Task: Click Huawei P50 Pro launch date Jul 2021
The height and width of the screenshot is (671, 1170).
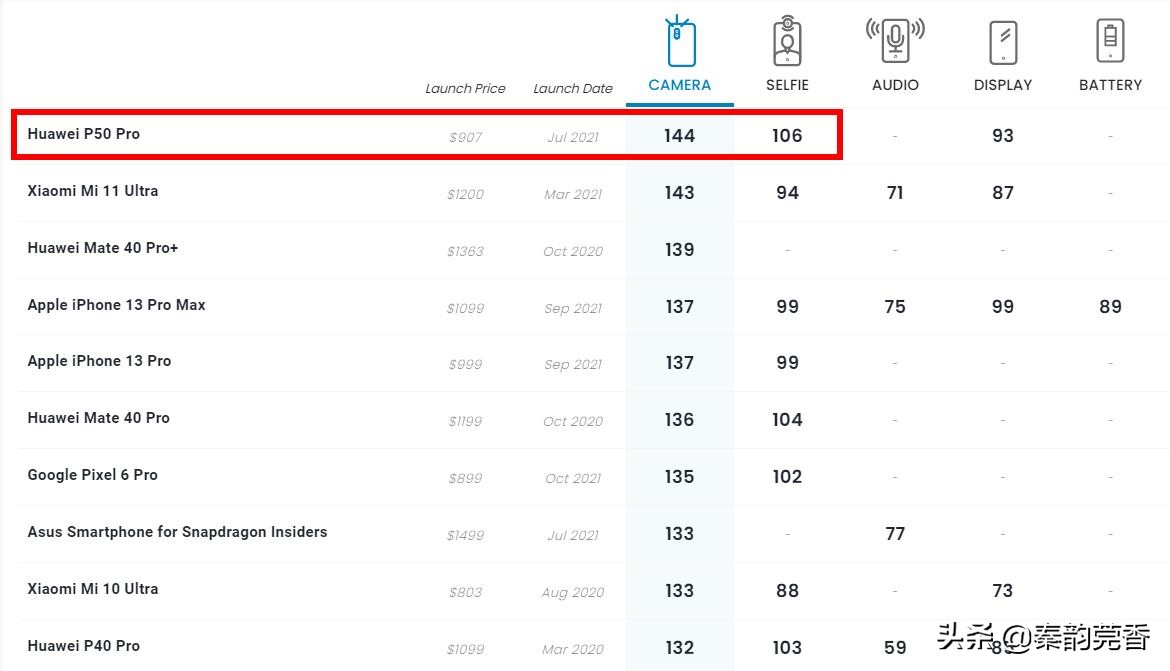Action: point(572,137)
